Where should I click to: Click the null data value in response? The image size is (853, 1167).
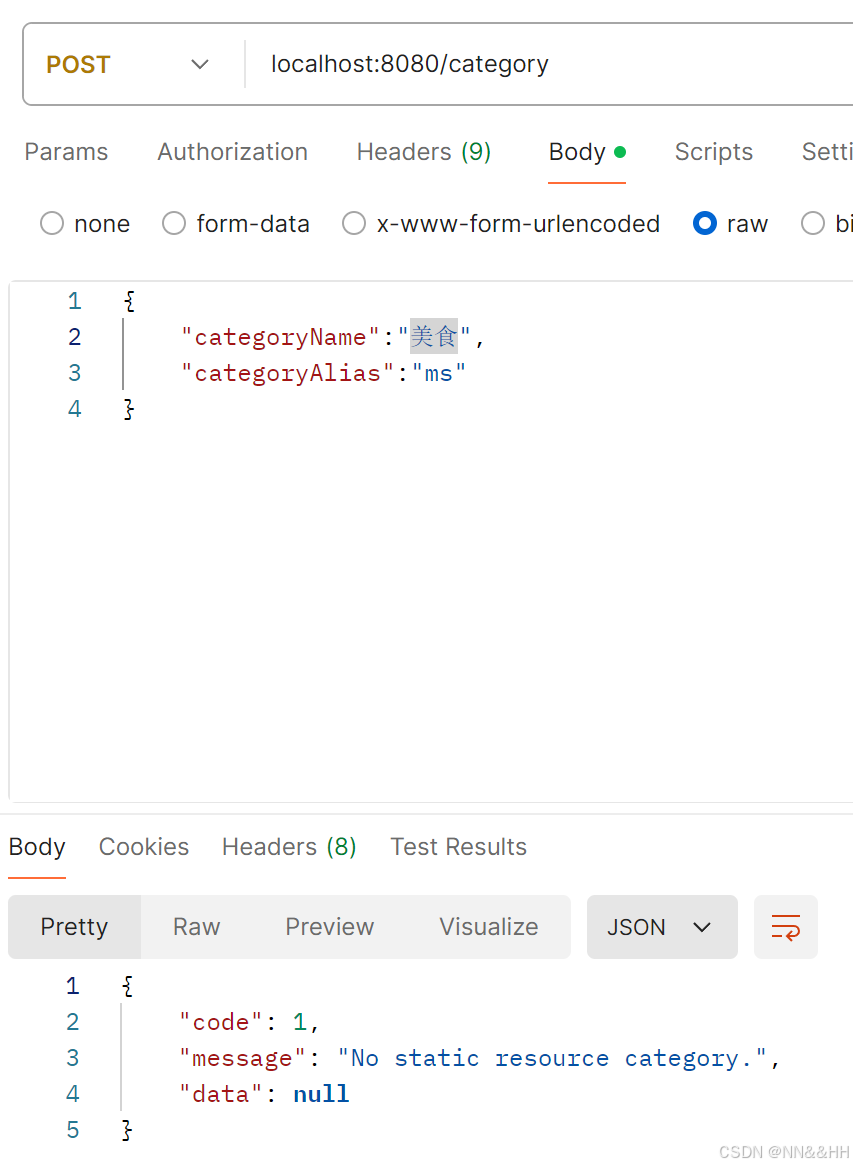pyautogui.click(x=321, y=1094)
